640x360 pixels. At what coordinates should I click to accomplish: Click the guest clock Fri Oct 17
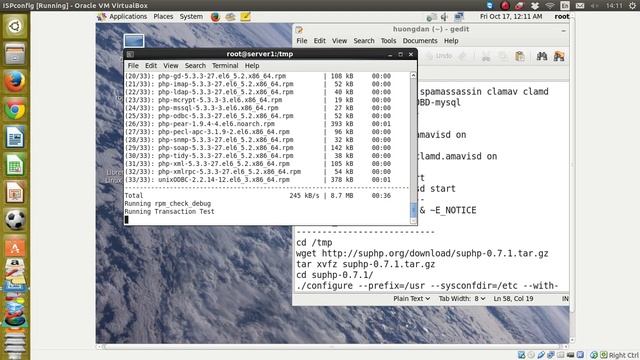[x=511, y=17]
